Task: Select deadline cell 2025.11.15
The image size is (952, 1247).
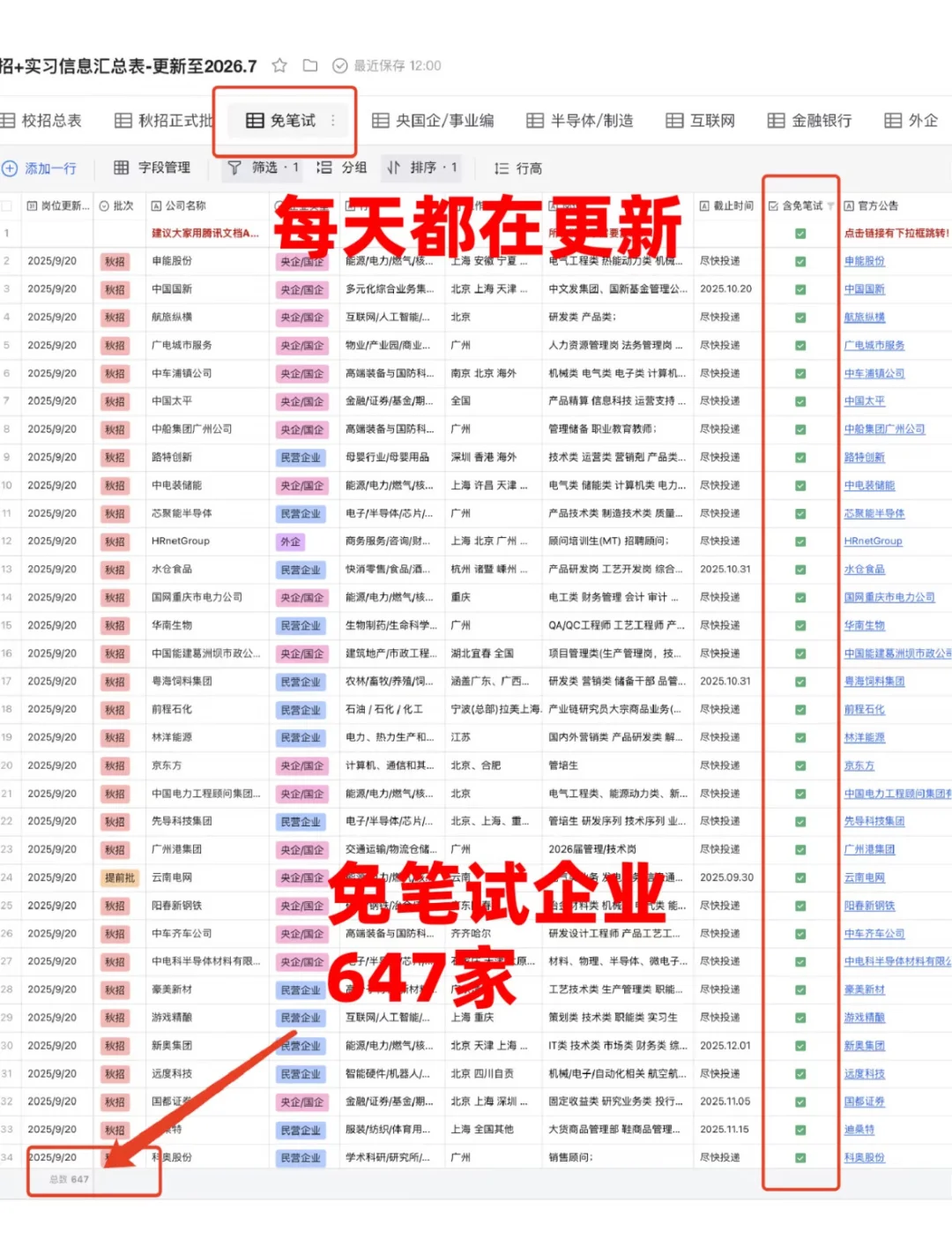Action: tap(726, 1130)
